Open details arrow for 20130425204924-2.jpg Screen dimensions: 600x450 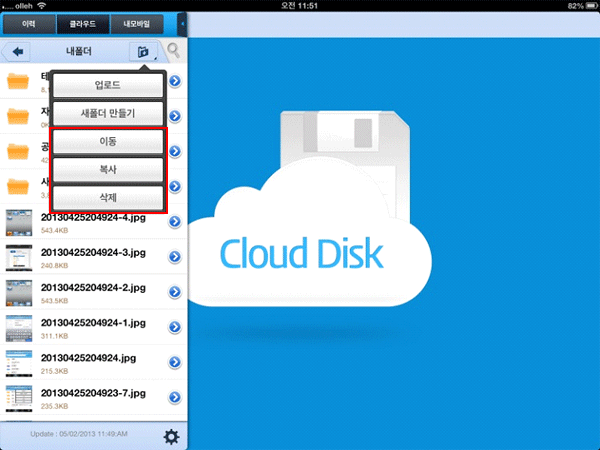coord(175,292)
